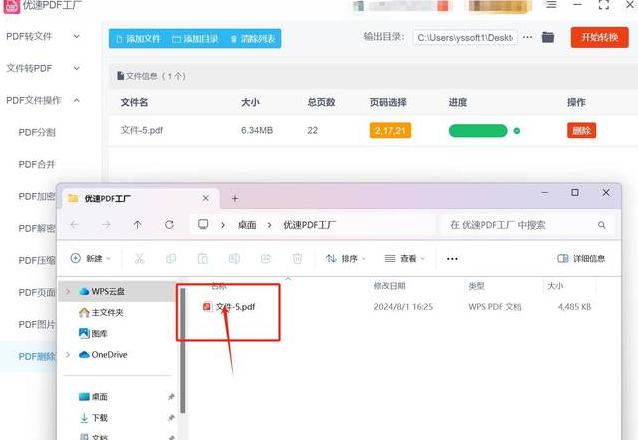
Task: Select PDF加密 in sidebar
Action: [x=37, y=196]
